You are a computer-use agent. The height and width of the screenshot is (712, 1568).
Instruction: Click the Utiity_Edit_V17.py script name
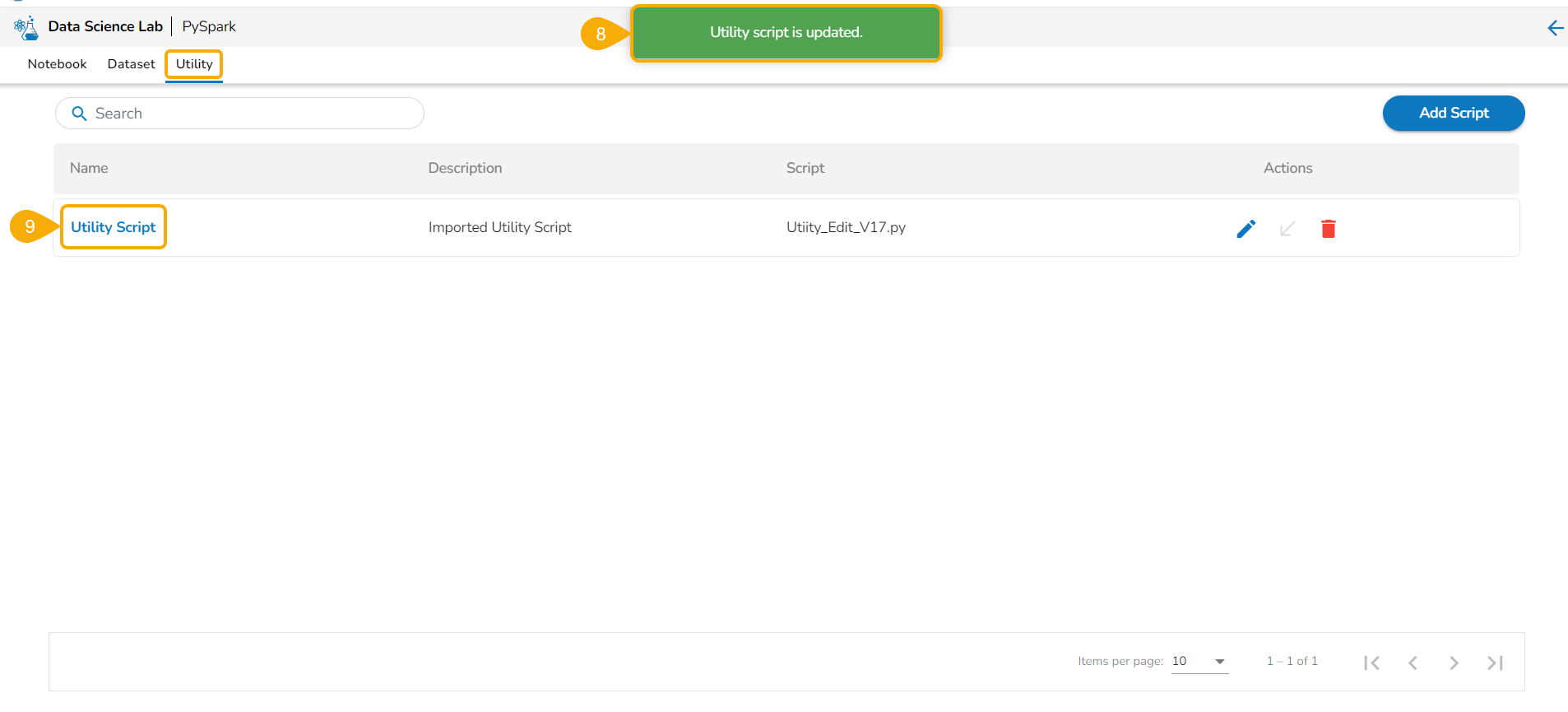pos(846,227)
